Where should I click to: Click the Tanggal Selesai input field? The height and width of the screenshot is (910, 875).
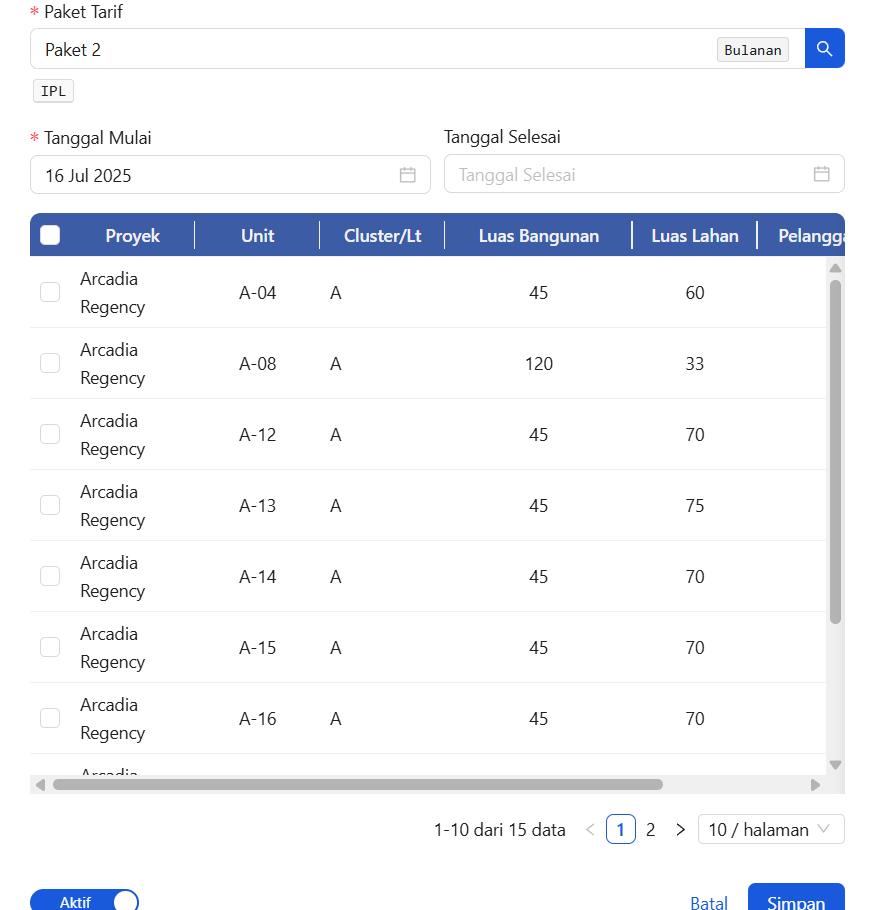coord(620,173)
